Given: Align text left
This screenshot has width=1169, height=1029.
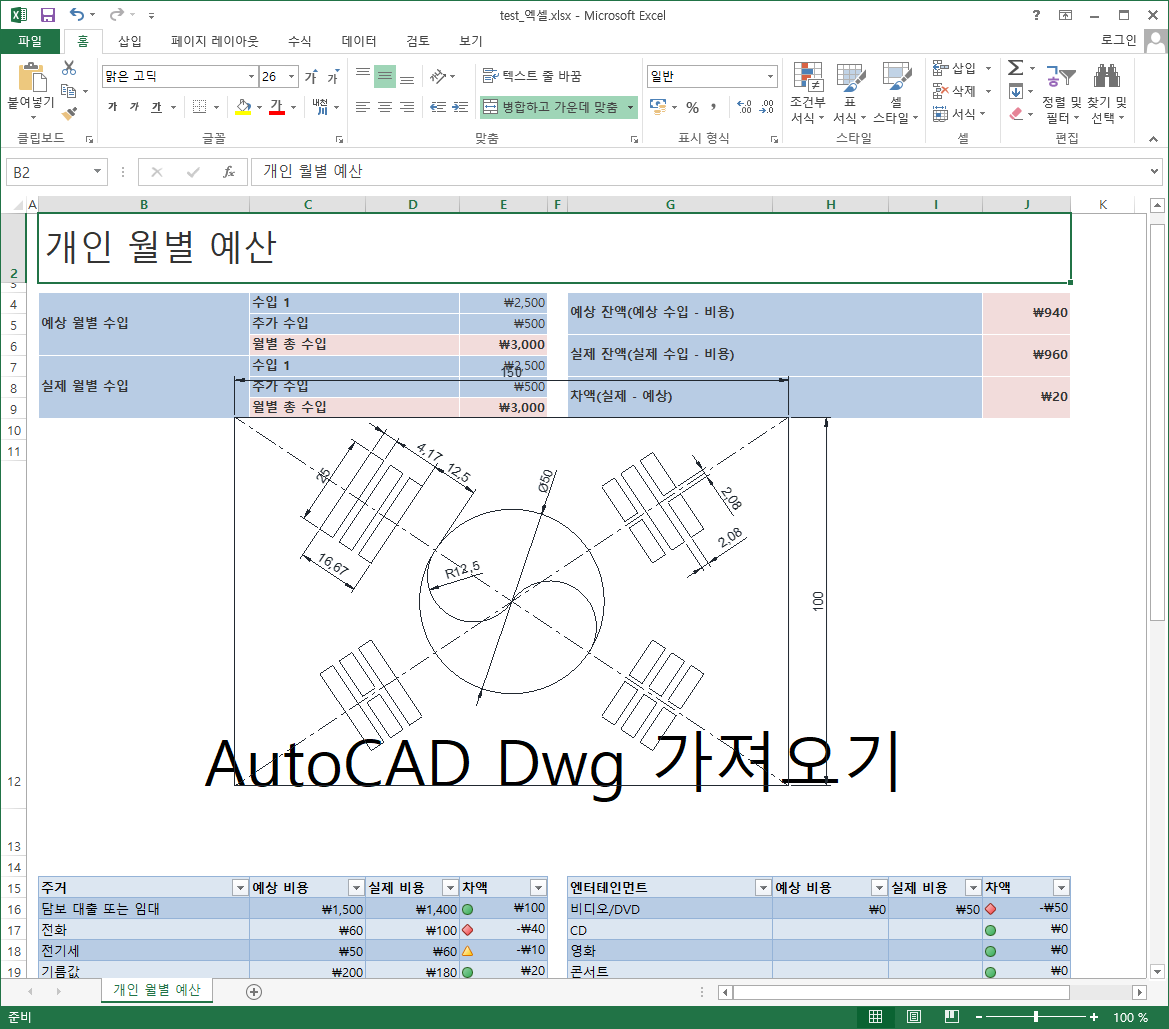Looking at the screenshot, I should tap(362, 107).
